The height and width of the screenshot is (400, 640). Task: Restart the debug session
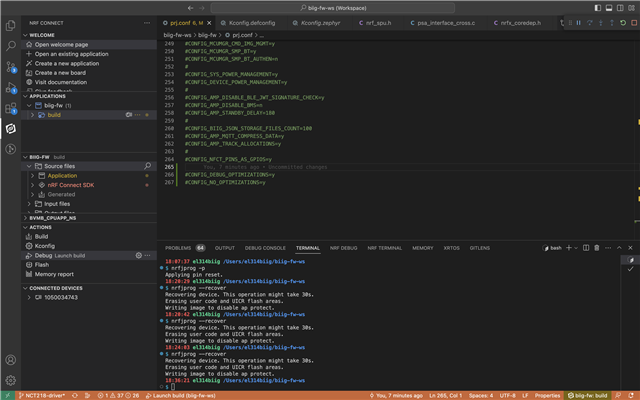(623, 23)
